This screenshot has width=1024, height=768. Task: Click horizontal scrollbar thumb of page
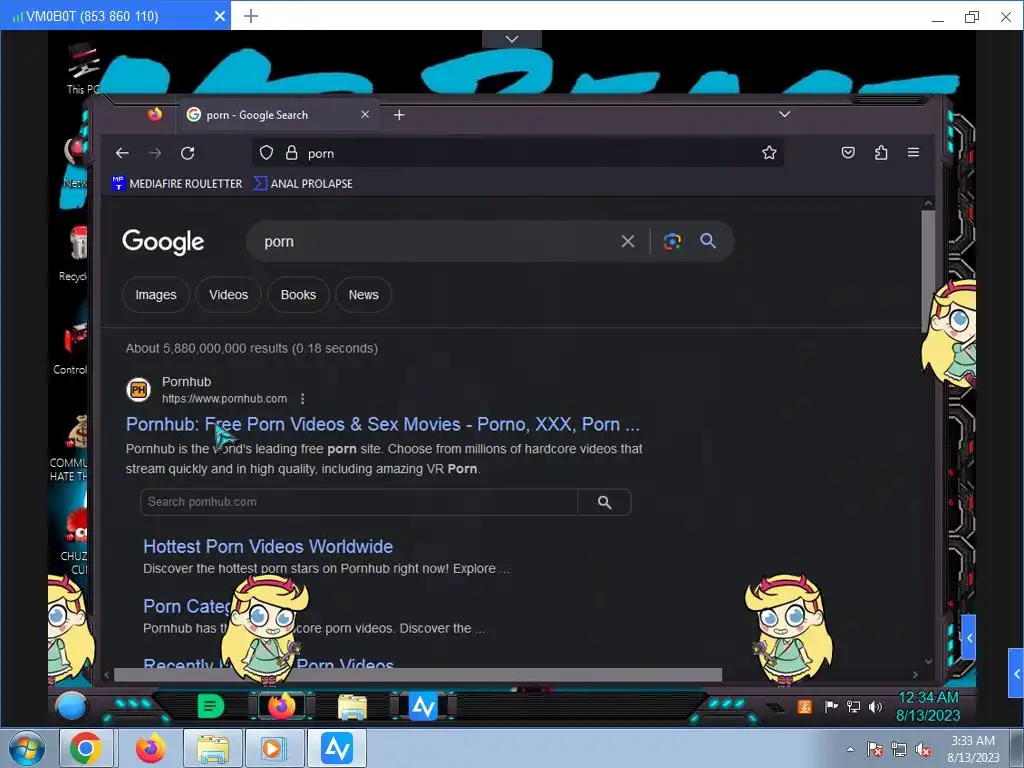click(418, 675)
